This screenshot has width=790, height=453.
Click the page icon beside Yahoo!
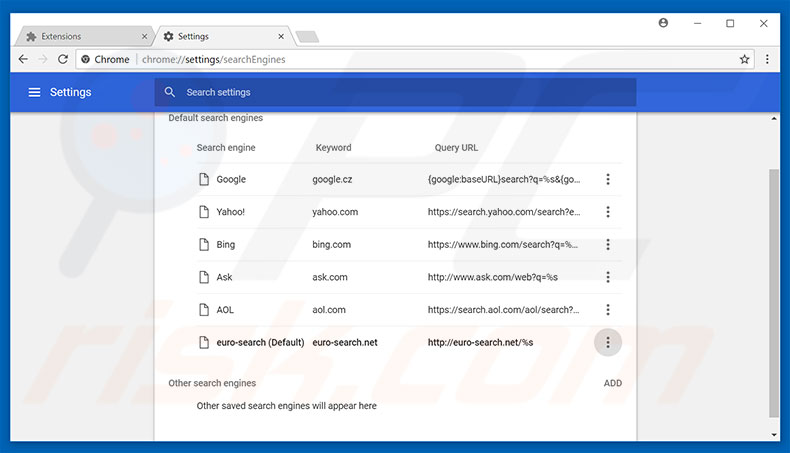coord(204,212)
